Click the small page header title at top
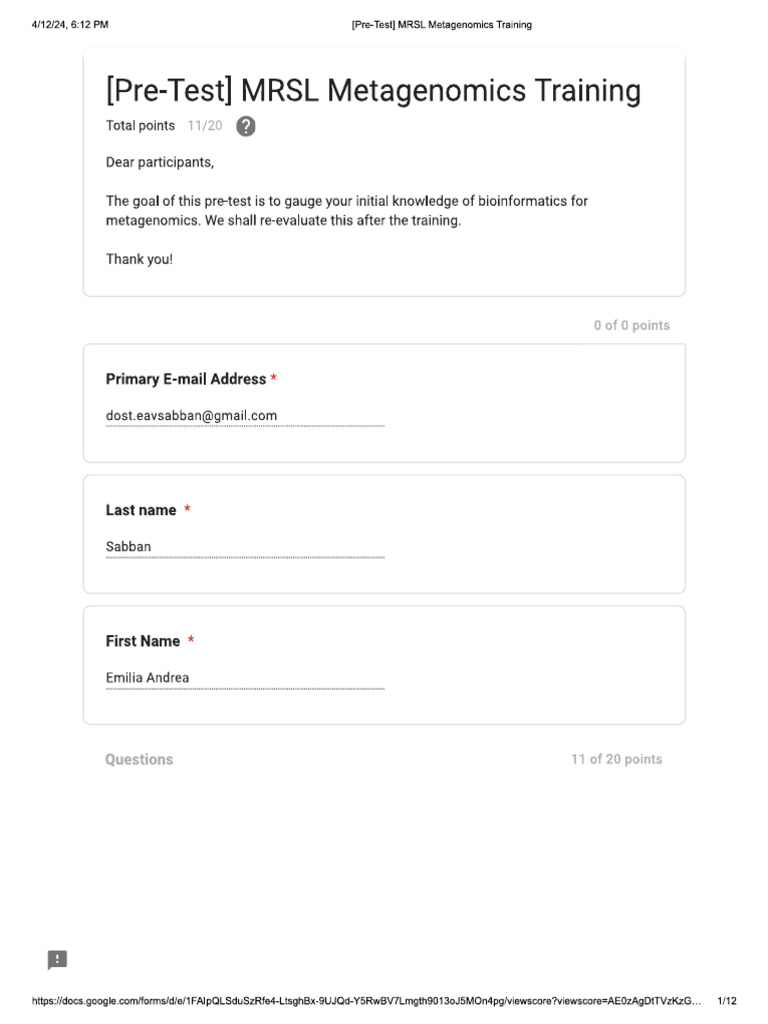Screen dimensions: 768x1024 coord(441,25)
